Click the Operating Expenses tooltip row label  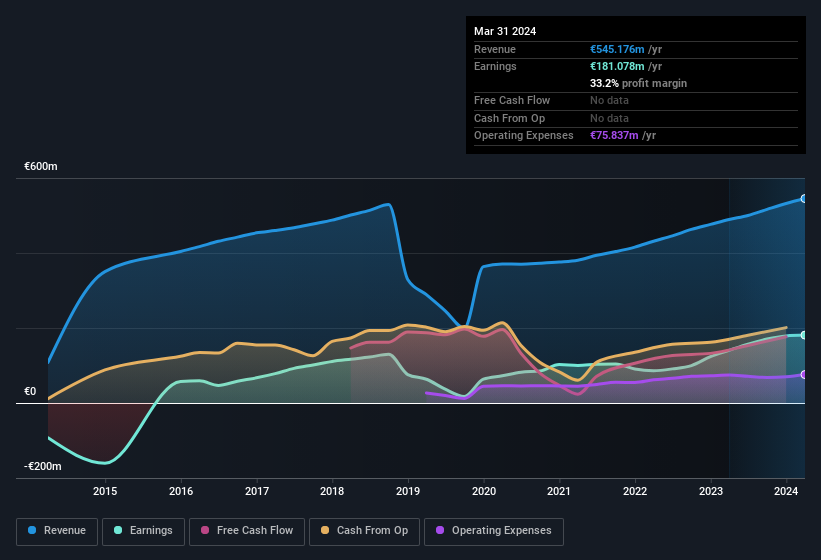(x=524, y=135)
